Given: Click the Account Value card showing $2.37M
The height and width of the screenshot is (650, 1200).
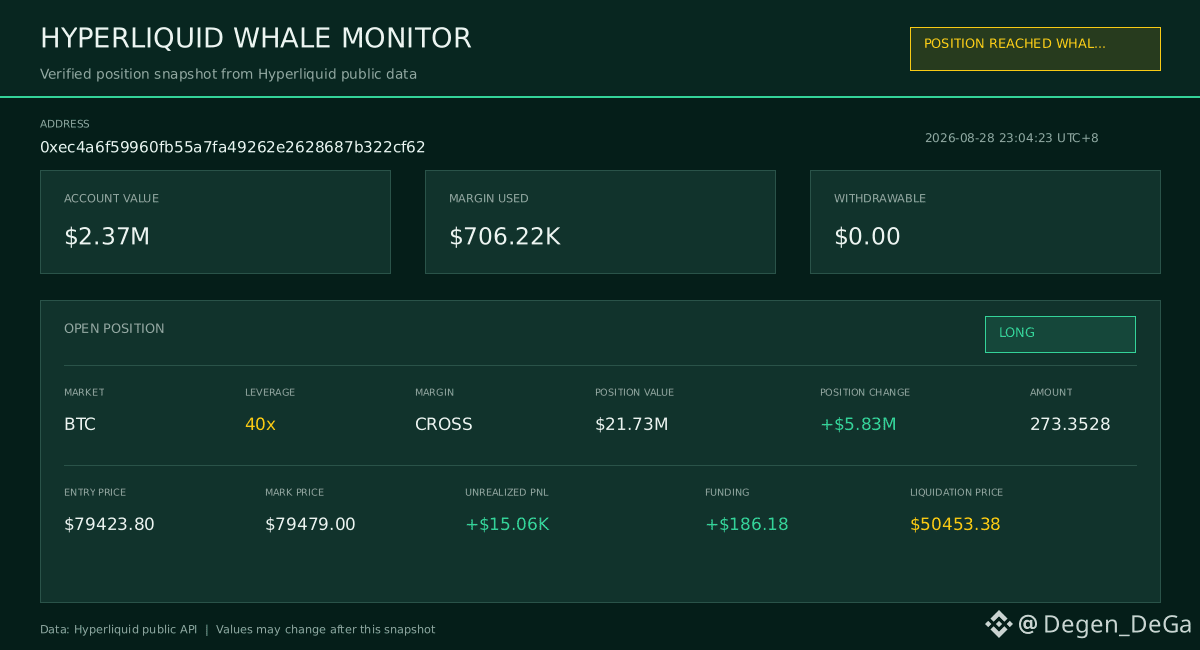Looking at the screenshot, I should [x=215, y=222].
